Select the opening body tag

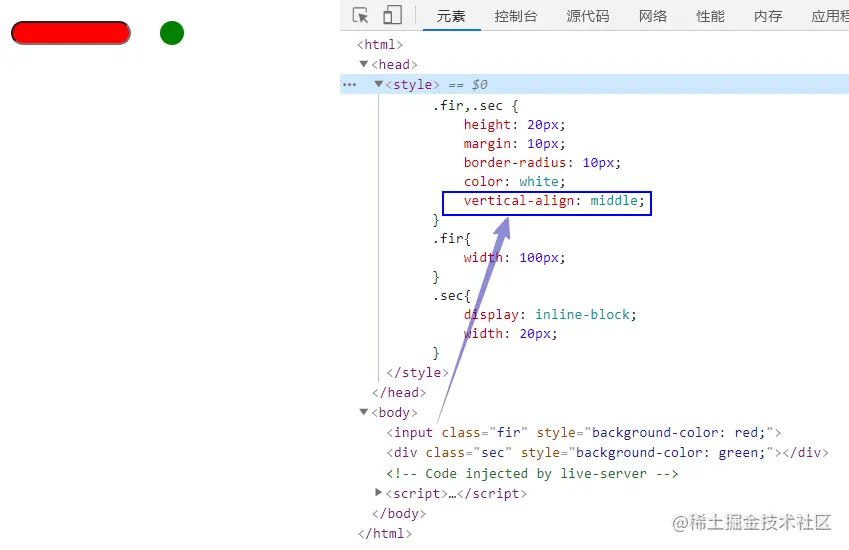click(x=395, y=412)
